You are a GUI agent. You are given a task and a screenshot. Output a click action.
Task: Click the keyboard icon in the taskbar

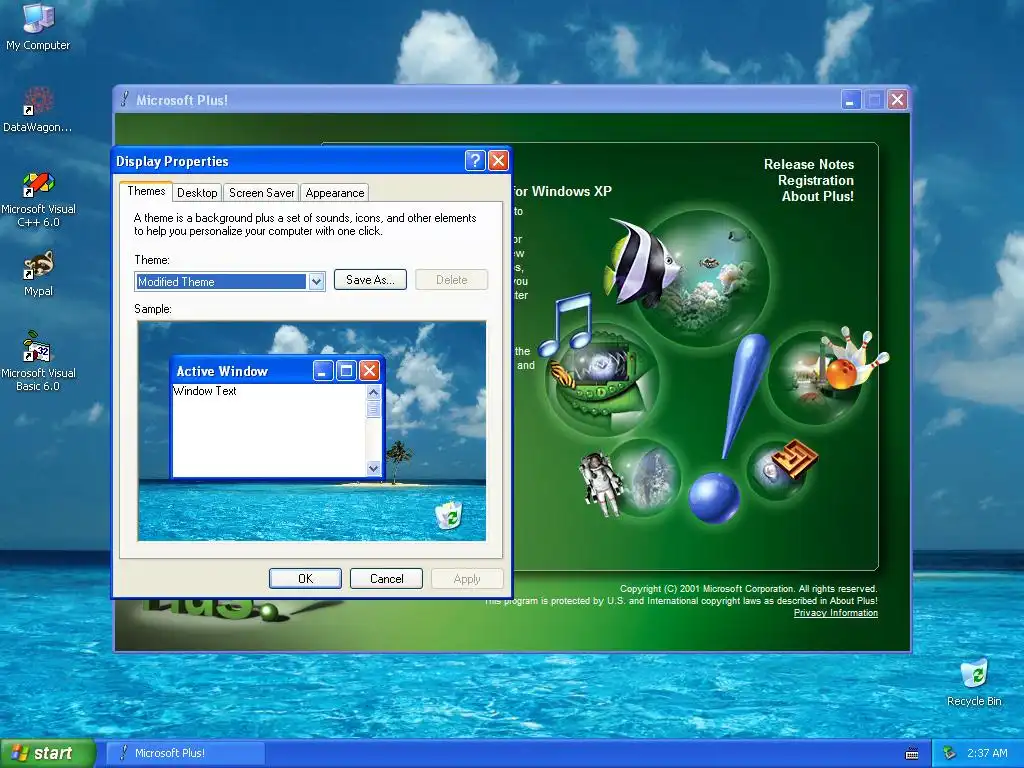(x=912, y=754)
